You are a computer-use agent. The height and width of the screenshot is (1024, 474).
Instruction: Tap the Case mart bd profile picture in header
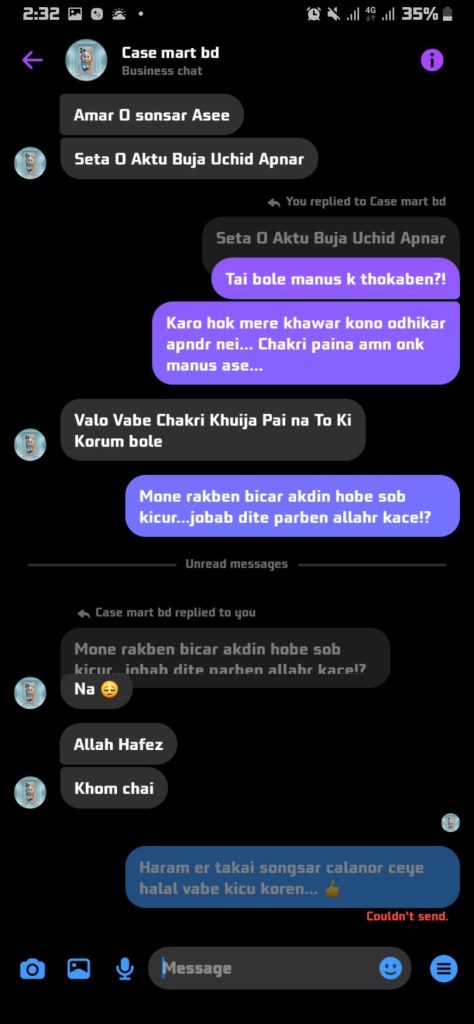coord(86,61)
